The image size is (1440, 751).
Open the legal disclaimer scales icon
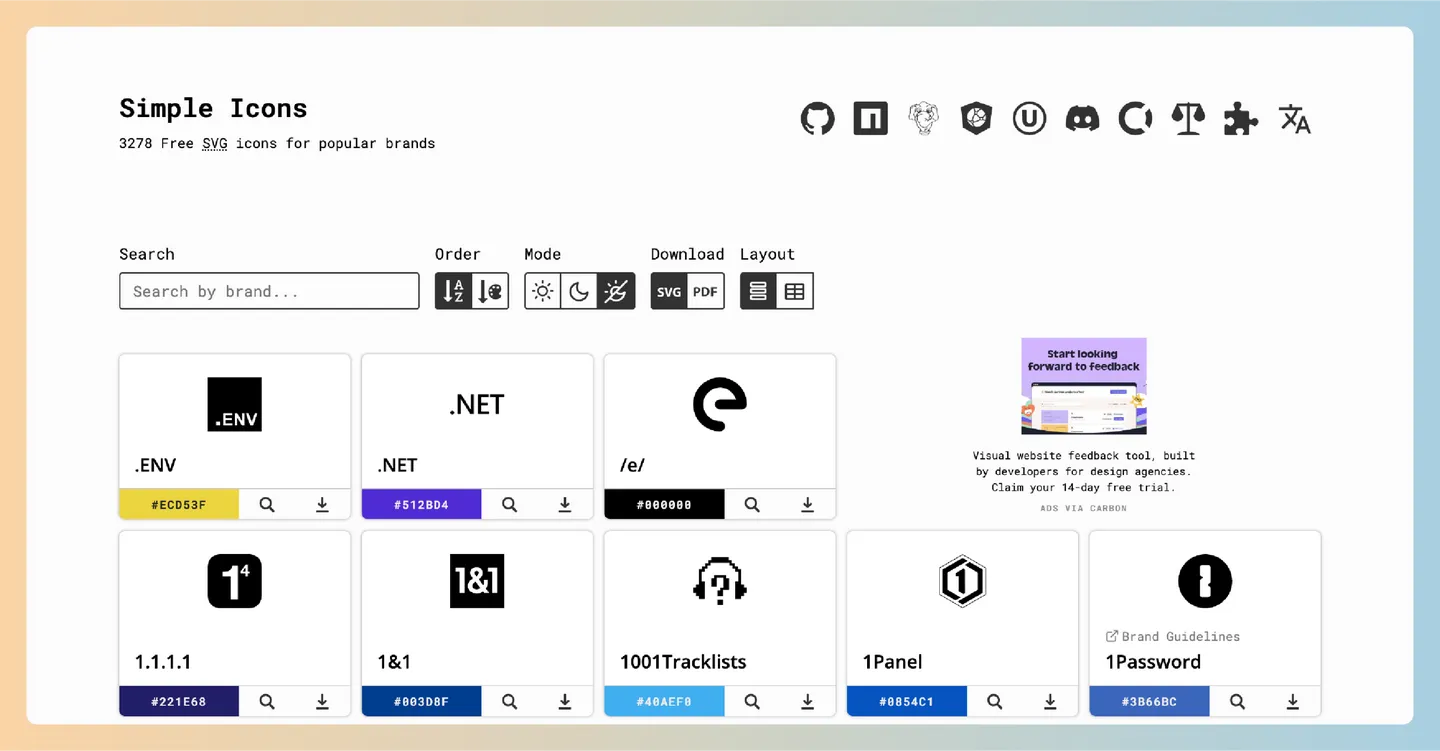tap(1188, 119)
